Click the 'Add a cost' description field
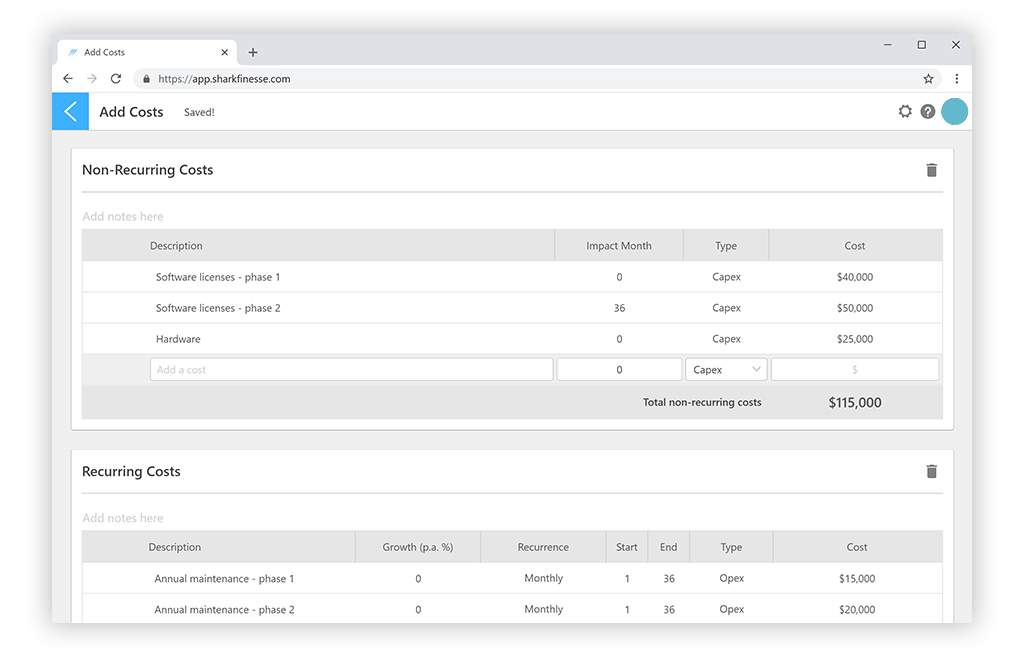The width and height of the screenshot is (1024, 657). [351, 370]
